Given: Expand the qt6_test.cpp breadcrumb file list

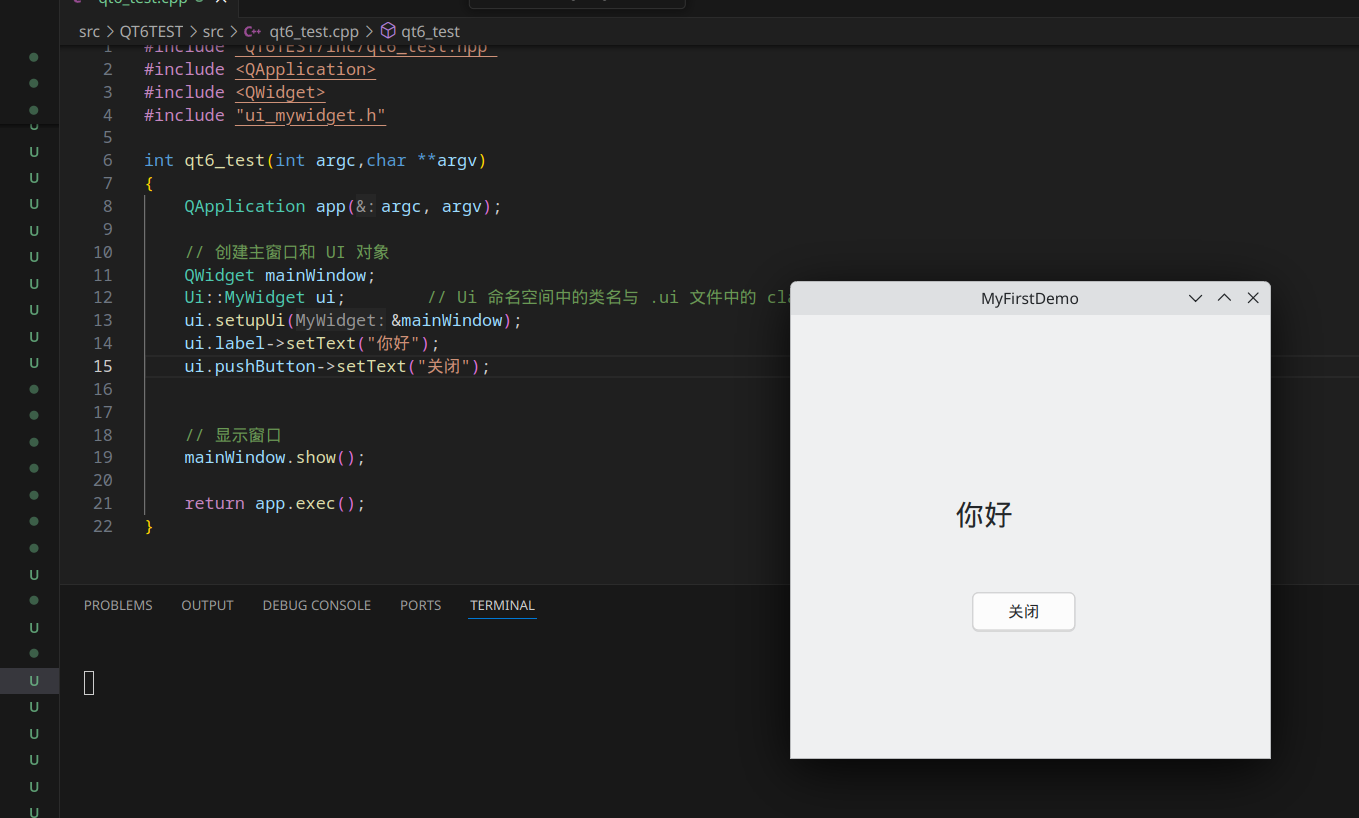Looking at the screenshot, I should click(x=314, y=32).
